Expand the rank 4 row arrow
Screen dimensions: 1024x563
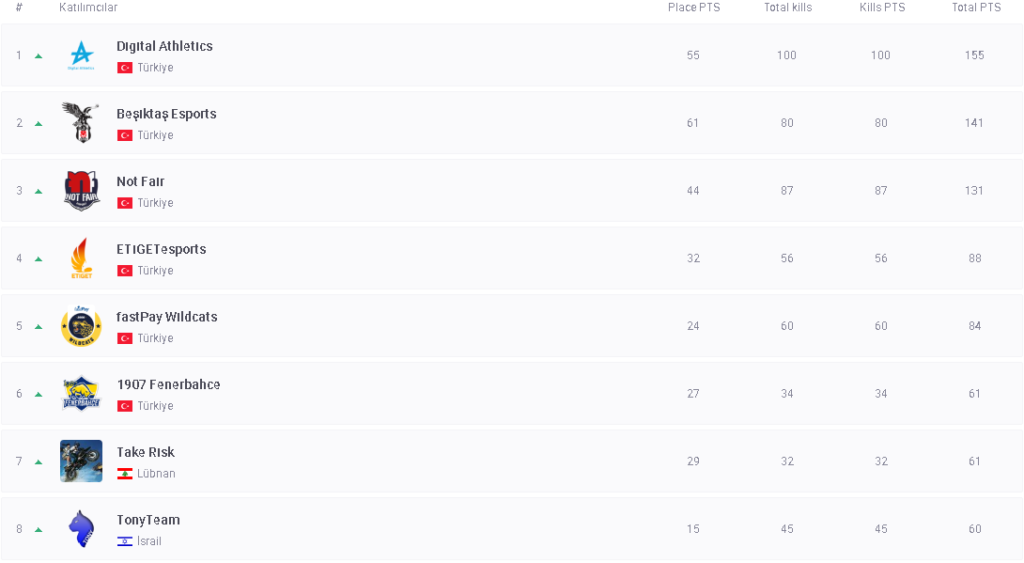coord(39,259)
